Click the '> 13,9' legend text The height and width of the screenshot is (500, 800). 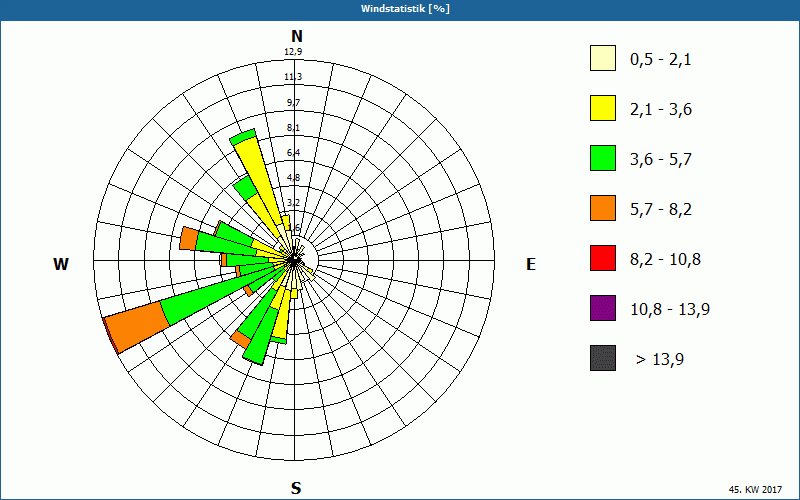tap(660, 360)
